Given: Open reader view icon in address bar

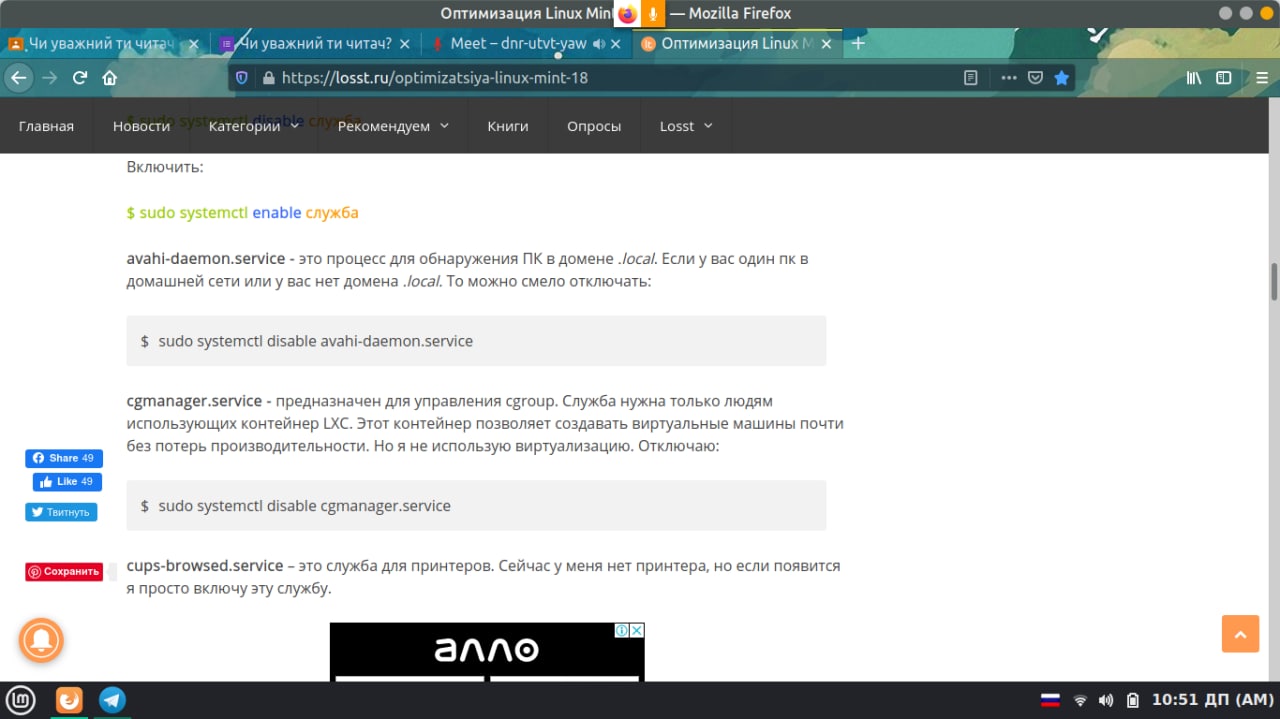Looking at the screenshot, I should (x=970, y=77).
